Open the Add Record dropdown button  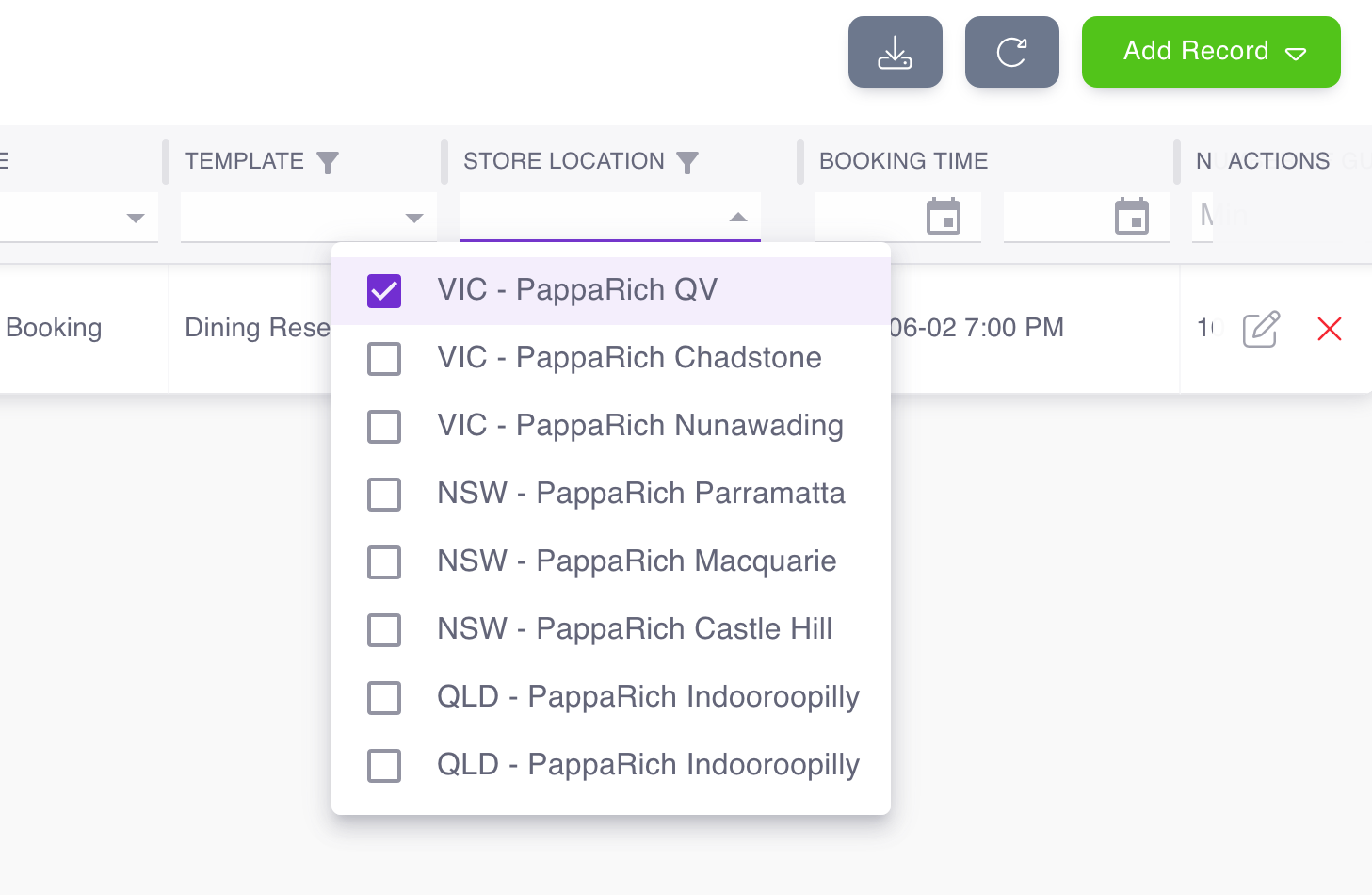point(1210,52)
